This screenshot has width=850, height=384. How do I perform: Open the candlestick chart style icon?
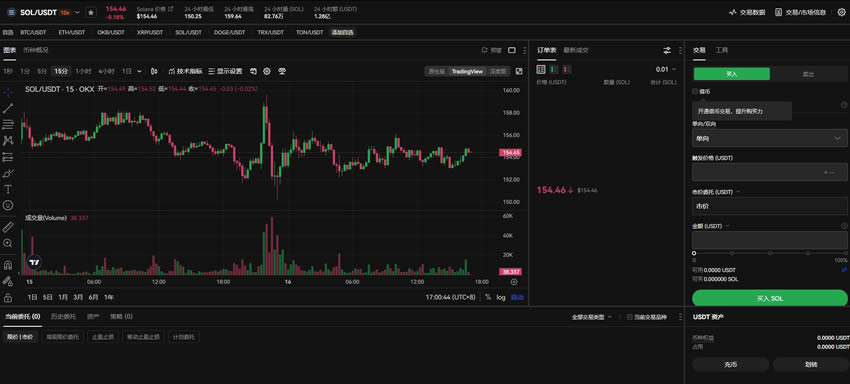[x=154, y=71]
